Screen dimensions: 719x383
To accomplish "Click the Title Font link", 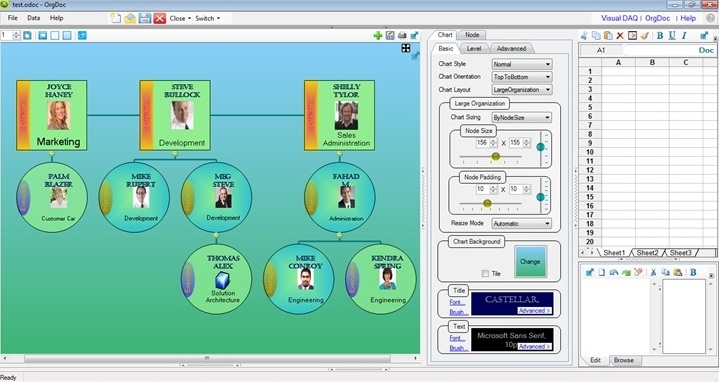I will (457, 302).
